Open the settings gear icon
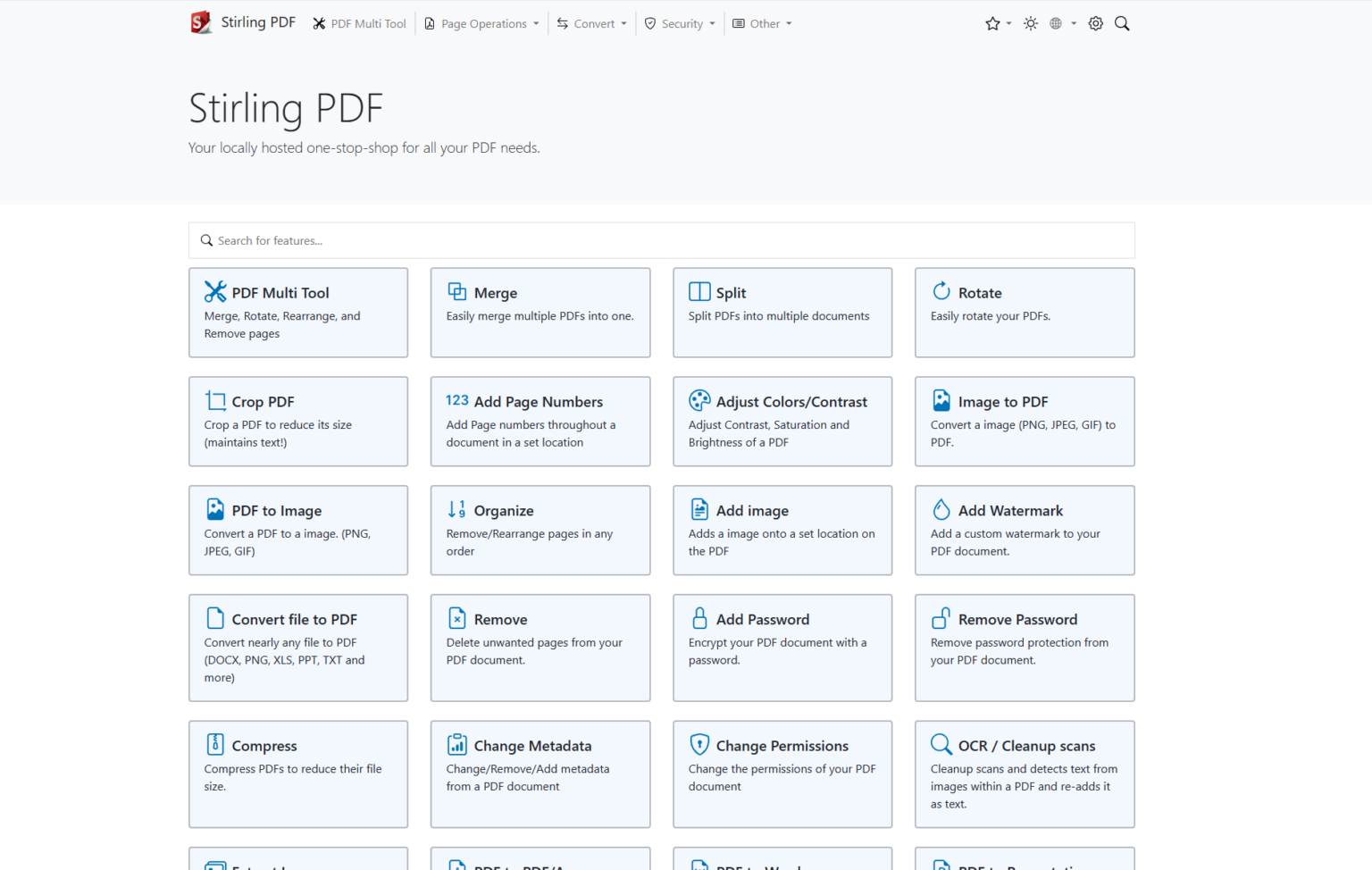The image size is (1372, 870). (x=1095, y=23)
